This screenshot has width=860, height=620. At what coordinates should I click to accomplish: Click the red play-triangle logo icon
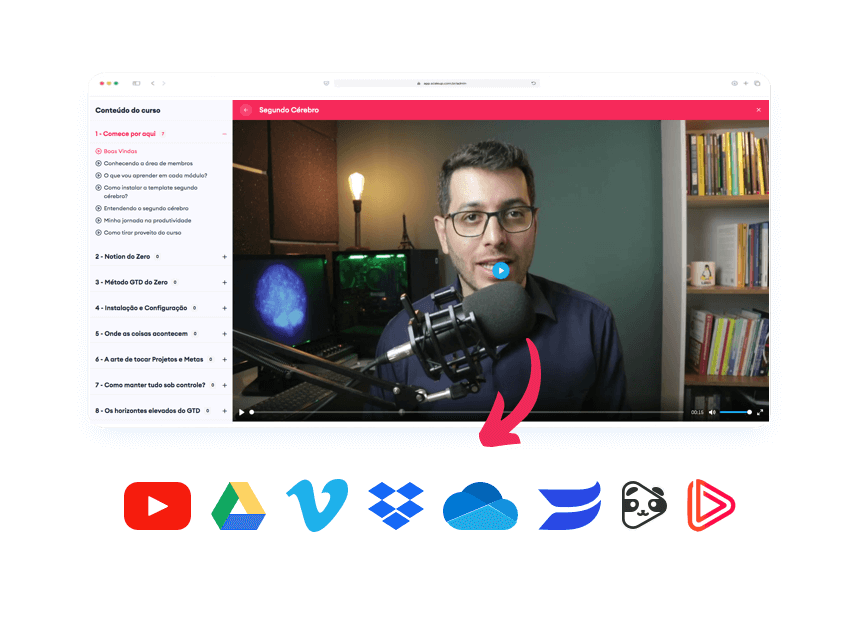pos(711,505)
